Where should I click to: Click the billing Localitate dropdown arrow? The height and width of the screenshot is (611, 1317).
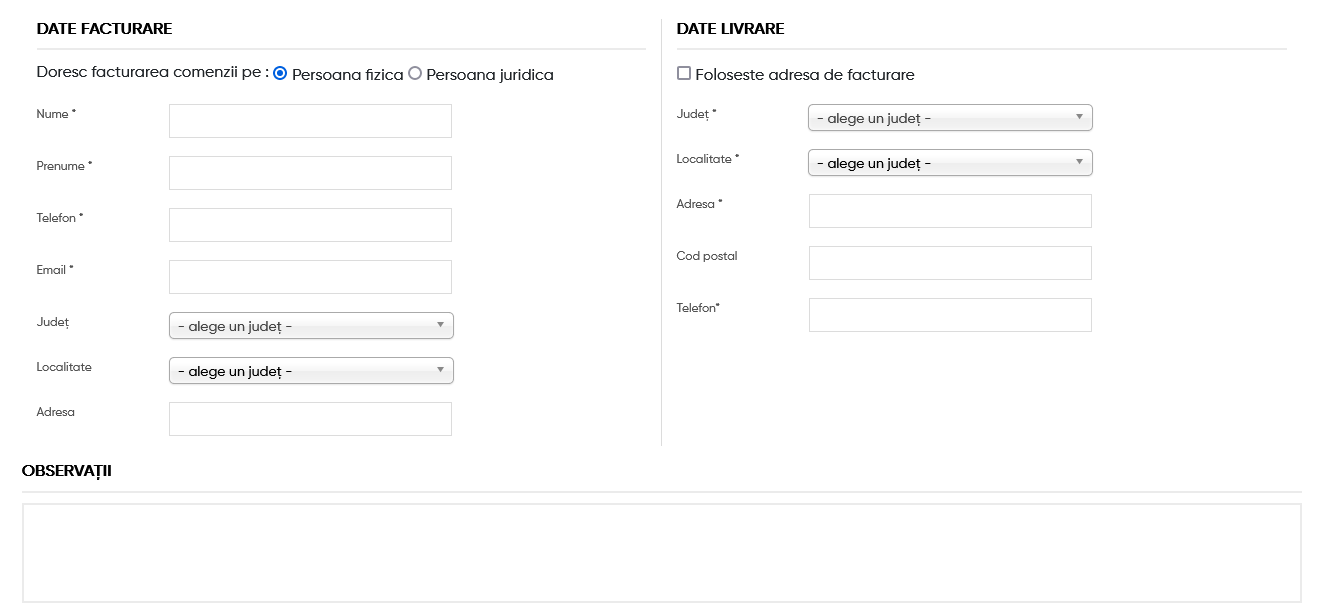(x=440, y=370)
